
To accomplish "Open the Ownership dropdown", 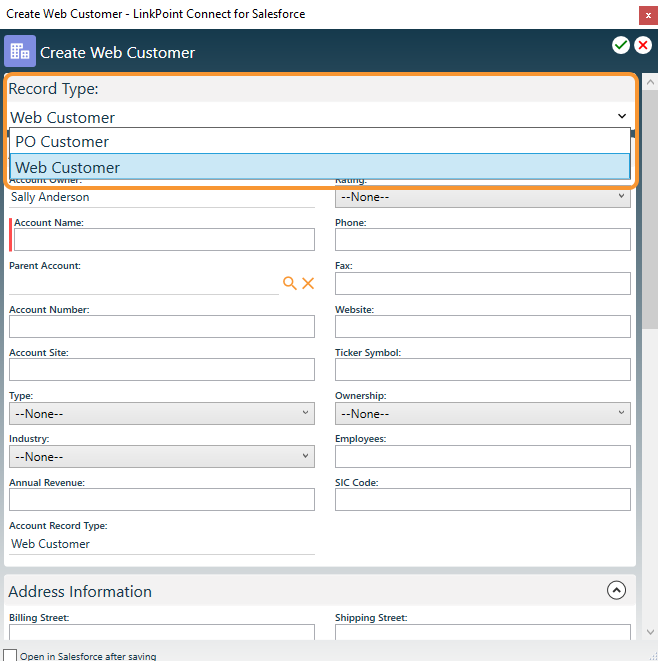I will pos(483,413).
